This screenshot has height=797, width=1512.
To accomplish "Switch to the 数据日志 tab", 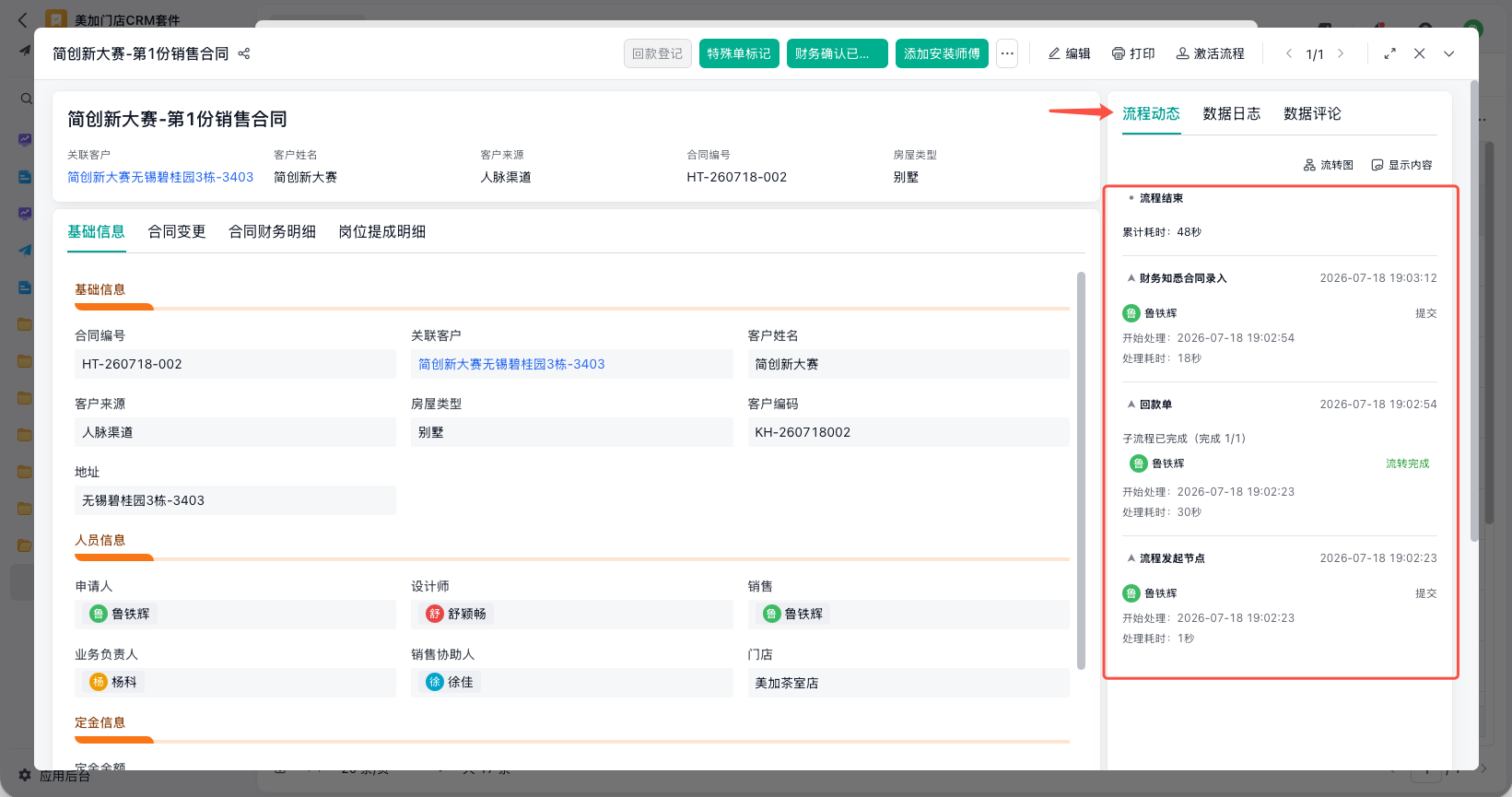I will [x=1232, y=113].
